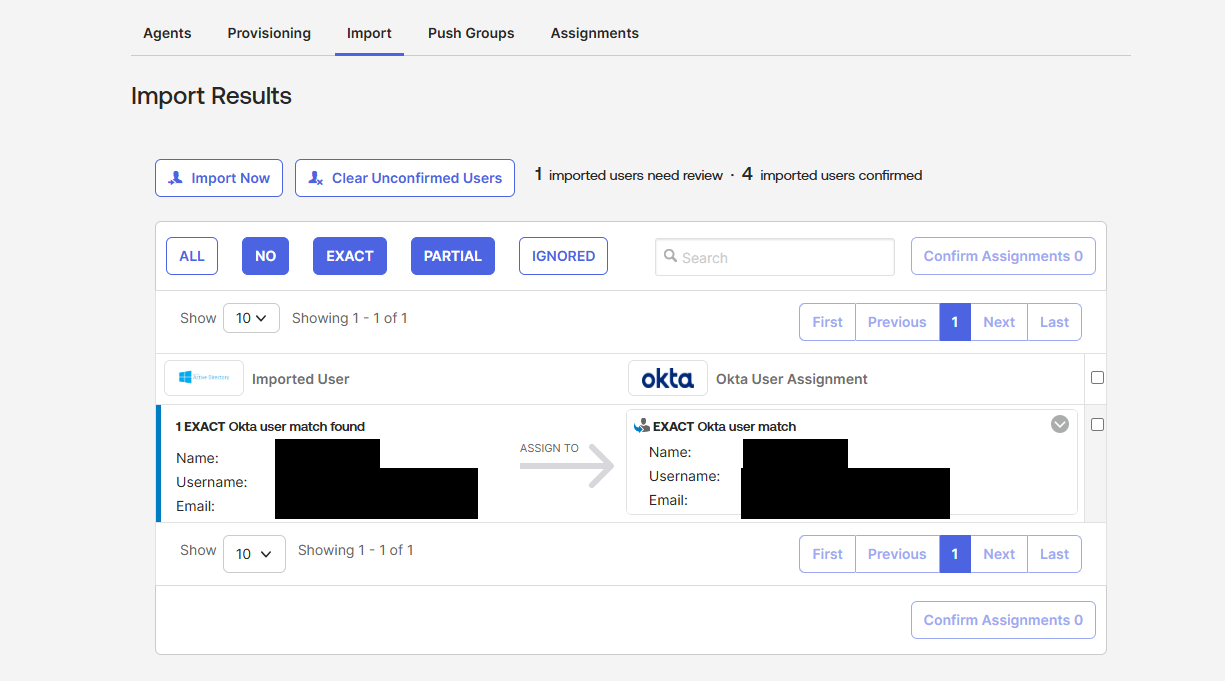Click the exact match user icon

pyautogui.click(x=642, y=426)
